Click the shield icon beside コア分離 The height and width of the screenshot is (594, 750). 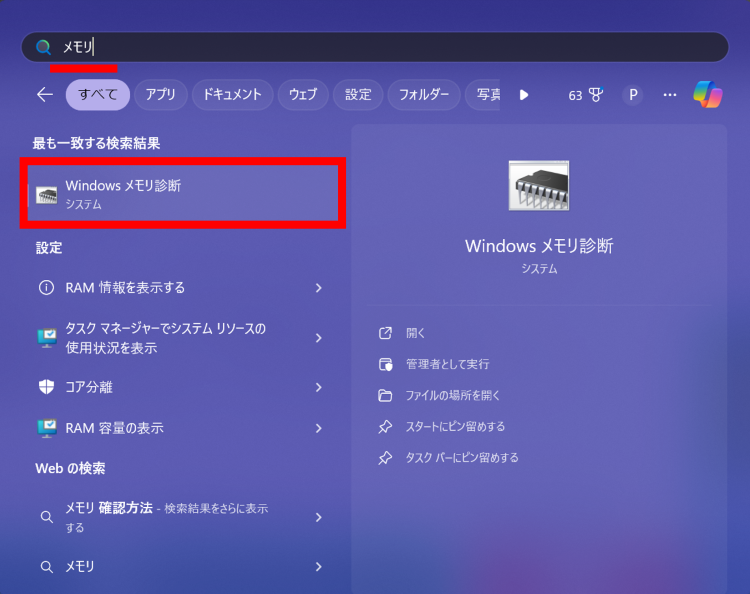[46, 387]
